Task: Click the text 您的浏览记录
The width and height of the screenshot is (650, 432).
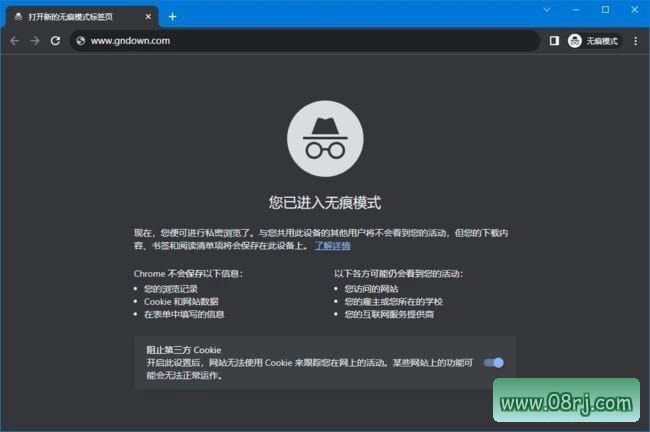Action: pyautogui.click(x=170, y=289)
